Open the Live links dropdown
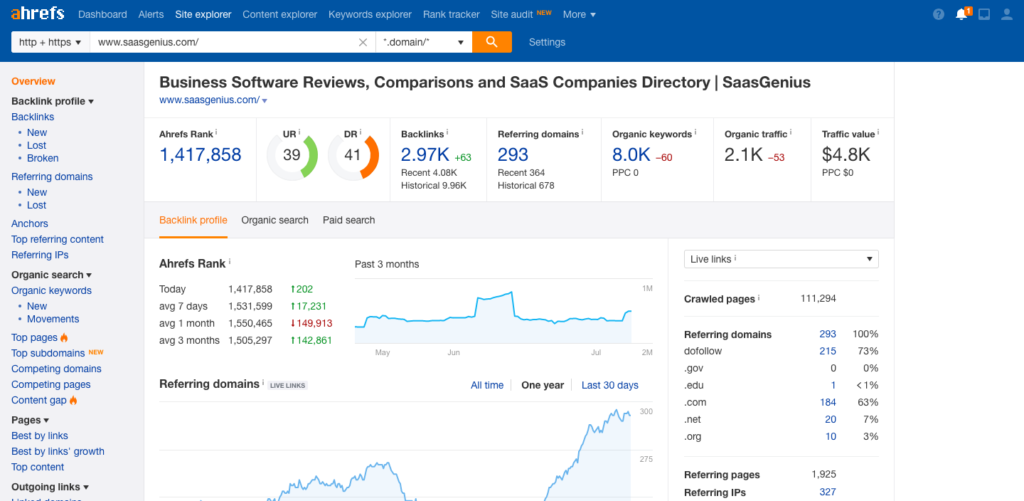Screen dimensions: 1024x501 (781, 259)
